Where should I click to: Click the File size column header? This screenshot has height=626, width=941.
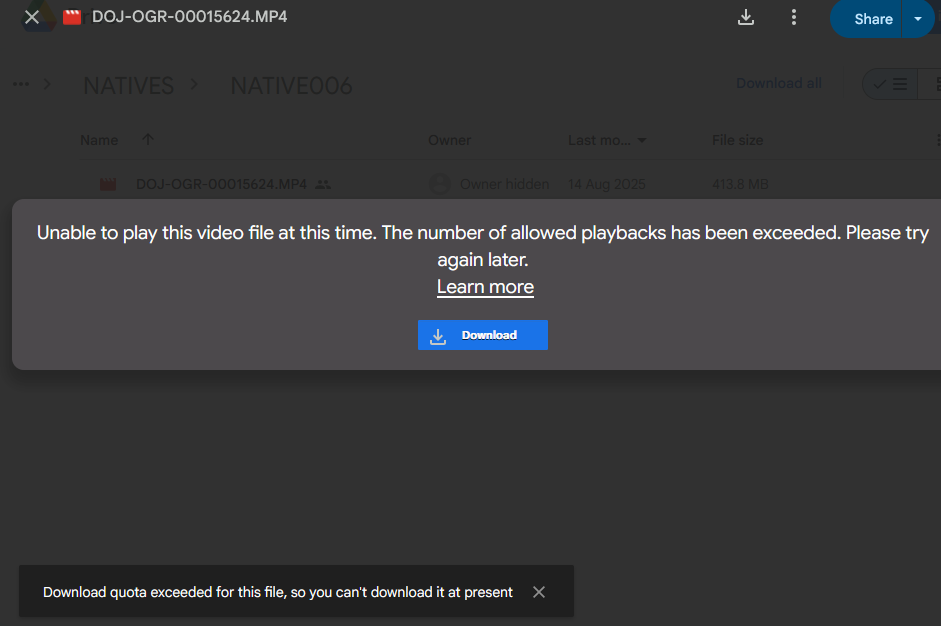pos(738,140)
